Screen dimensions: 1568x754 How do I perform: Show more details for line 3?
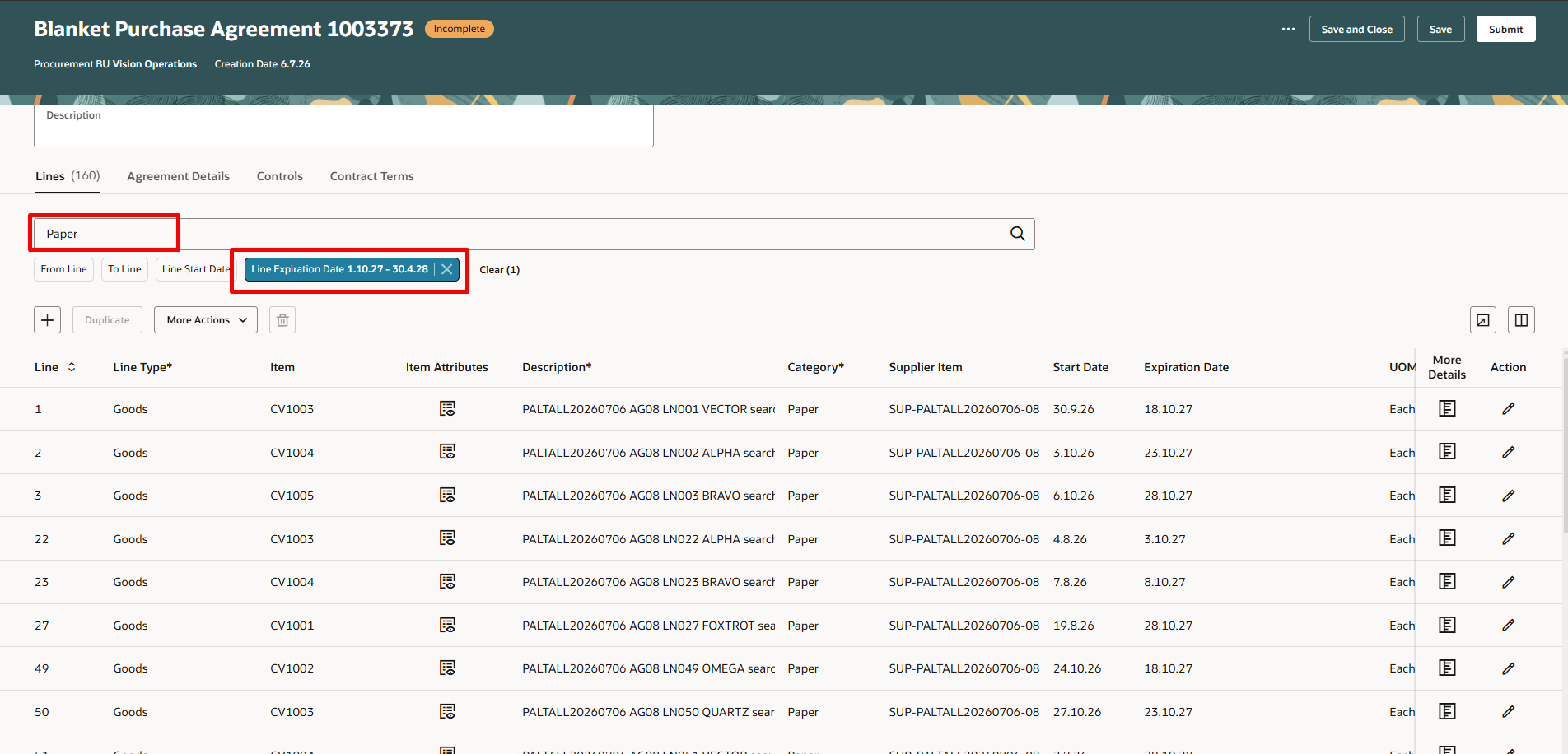tap(1447, 495)
